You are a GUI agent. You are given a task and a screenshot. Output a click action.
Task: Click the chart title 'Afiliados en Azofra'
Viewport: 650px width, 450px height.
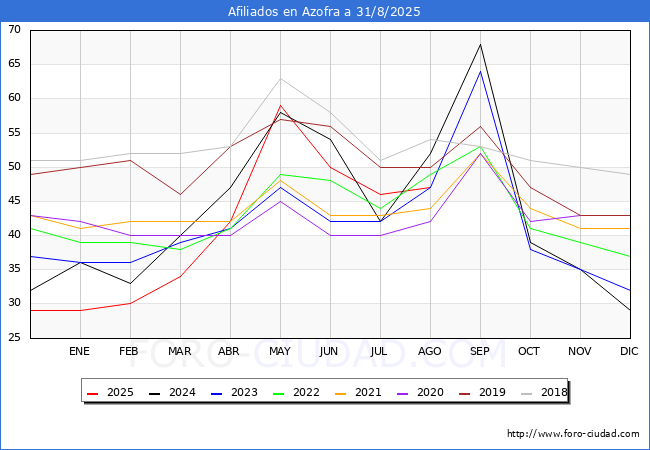click(324, 12)
